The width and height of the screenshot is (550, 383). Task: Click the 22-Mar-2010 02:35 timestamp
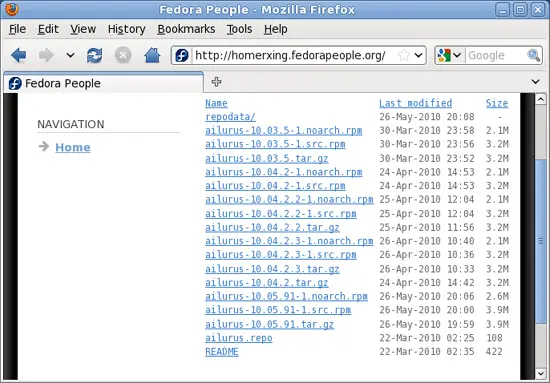(427, 351)
